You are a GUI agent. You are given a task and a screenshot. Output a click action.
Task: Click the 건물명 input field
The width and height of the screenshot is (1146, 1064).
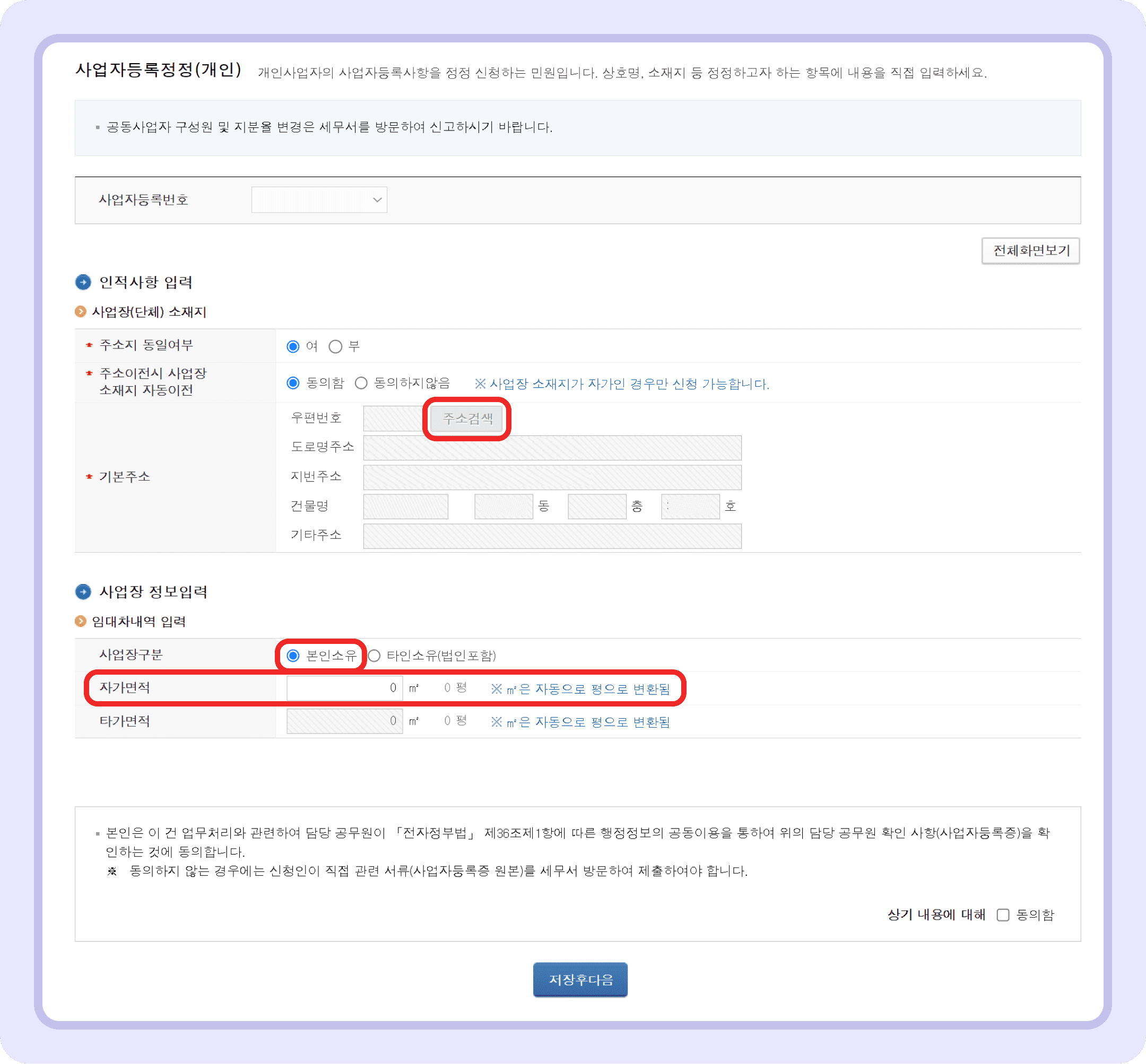(x=405, y=506)
